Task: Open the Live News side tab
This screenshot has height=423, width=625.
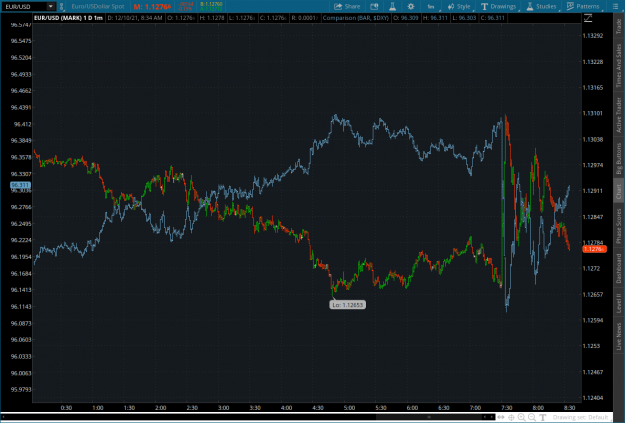Action: click(619, 336)
